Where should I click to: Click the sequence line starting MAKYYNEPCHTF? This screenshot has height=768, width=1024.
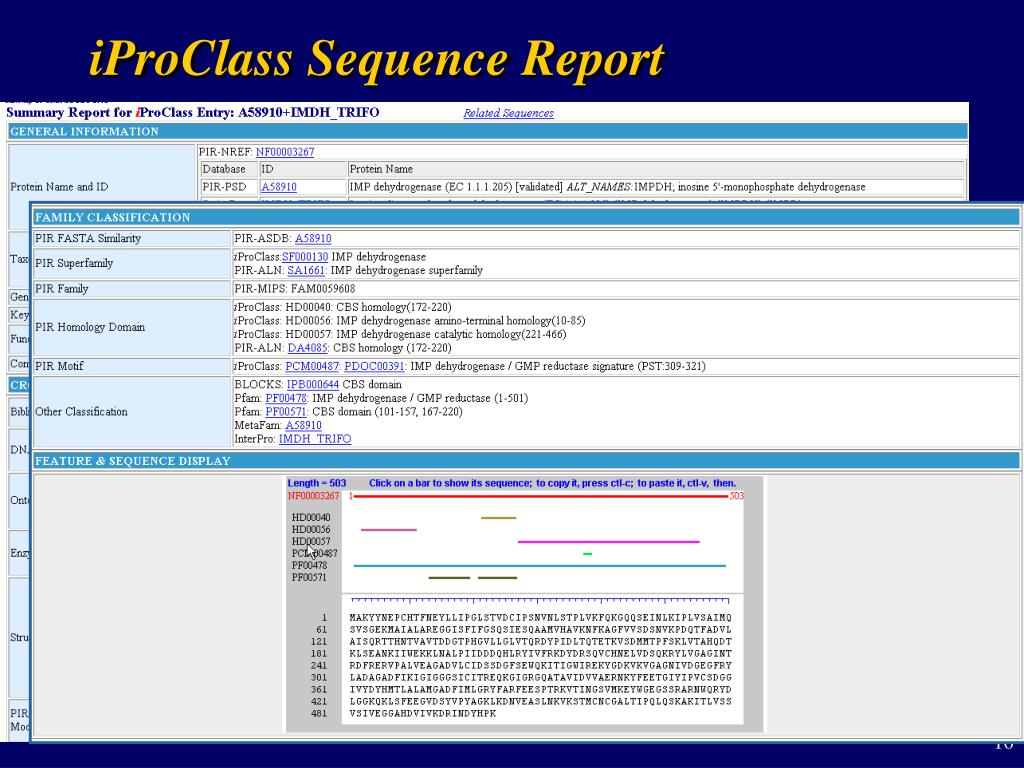(x=540, y=618)
